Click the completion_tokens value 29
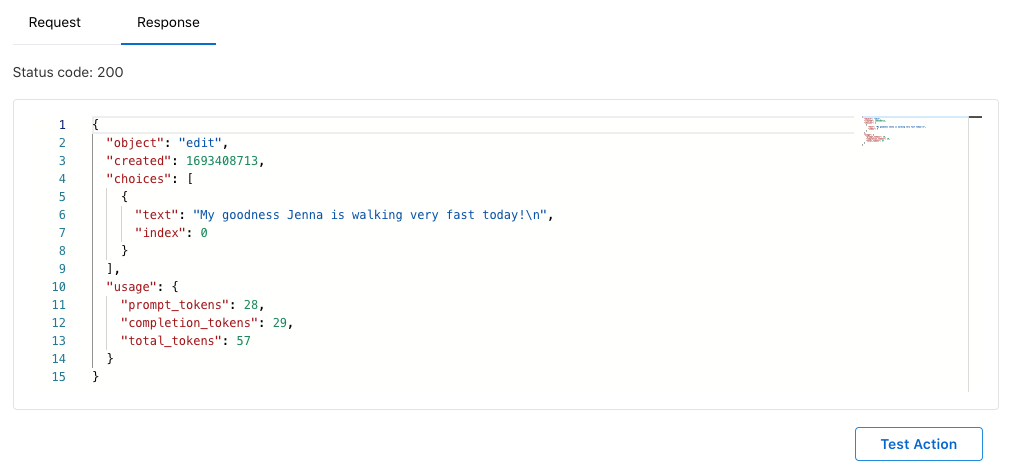The image size is (1010, 468). coord(279,323)
